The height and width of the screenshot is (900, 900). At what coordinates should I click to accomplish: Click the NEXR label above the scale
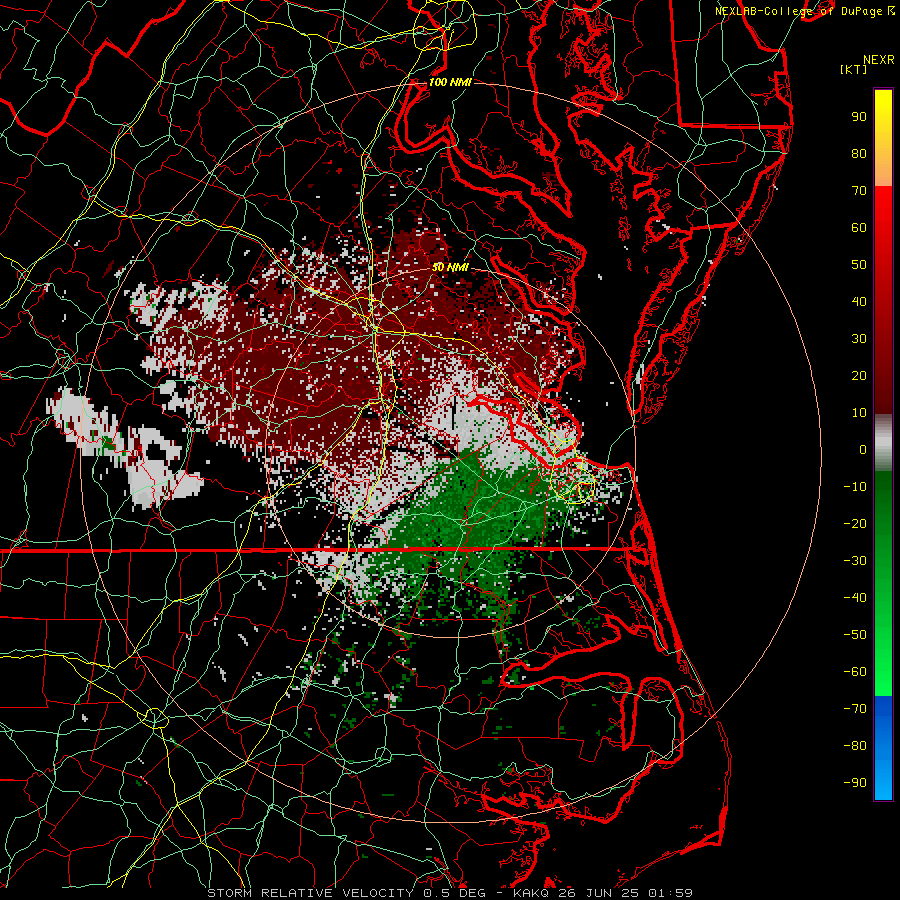[x=879, y=60]
